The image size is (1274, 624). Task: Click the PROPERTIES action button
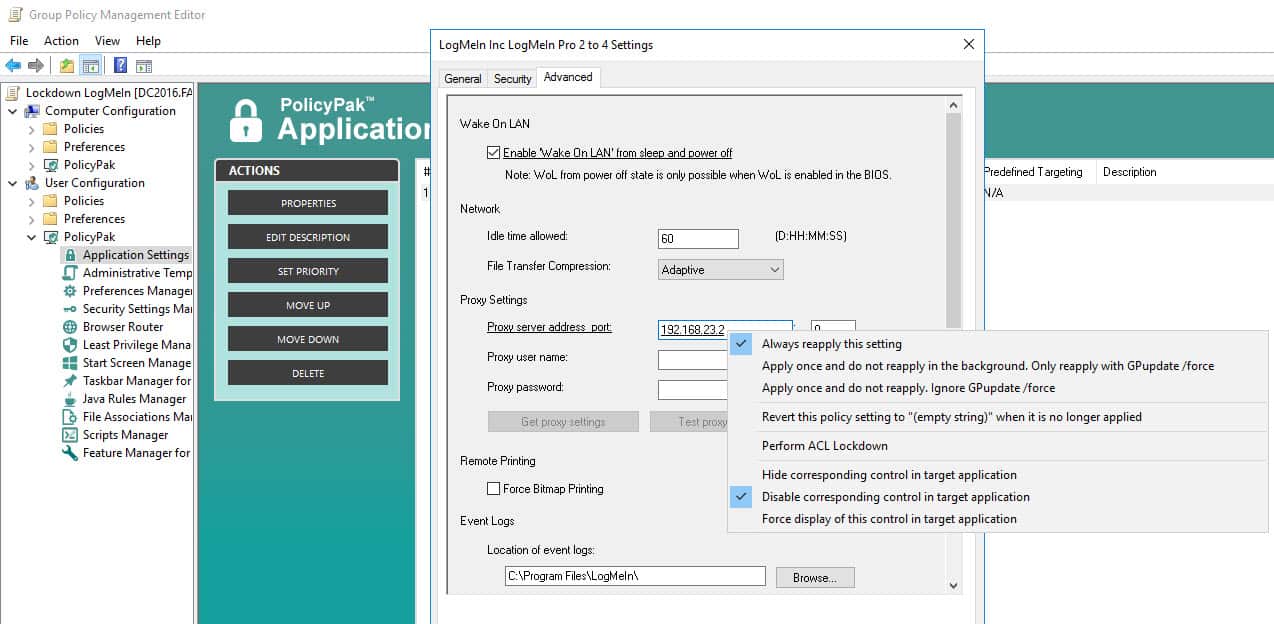click(308, 203)
